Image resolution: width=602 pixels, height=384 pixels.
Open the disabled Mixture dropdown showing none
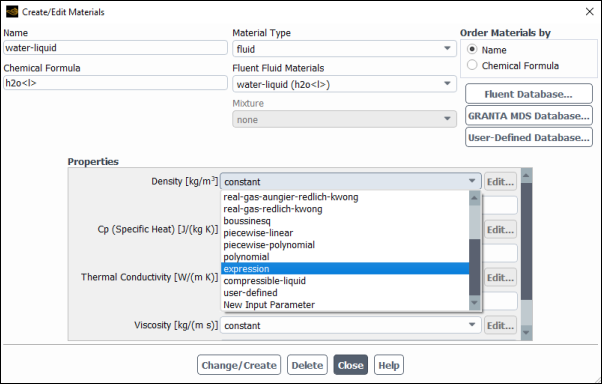click(x=344, y=119)
